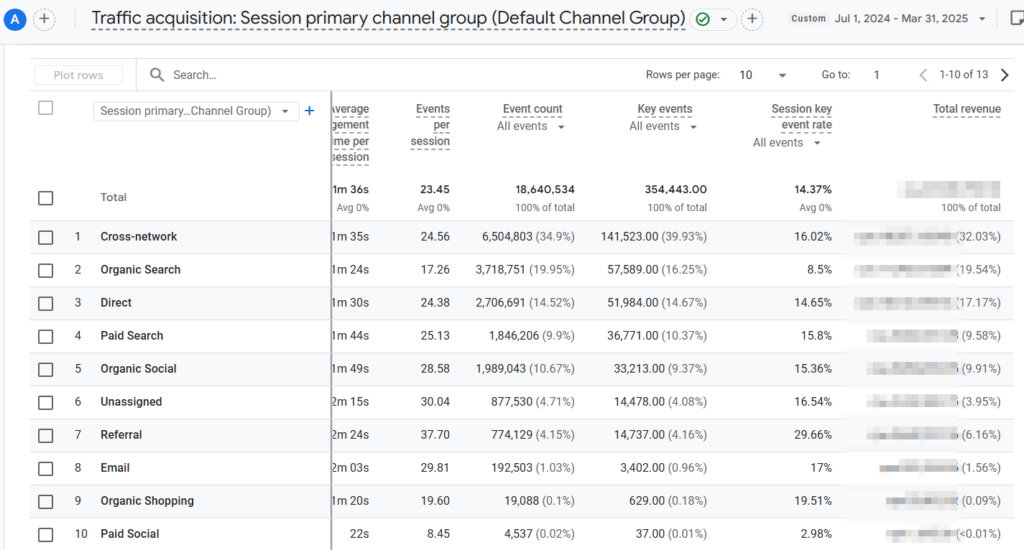Viewport: 1024px width, 550px height.
Task: Go to previous page of table rows
Action: (x=924, y=75)
